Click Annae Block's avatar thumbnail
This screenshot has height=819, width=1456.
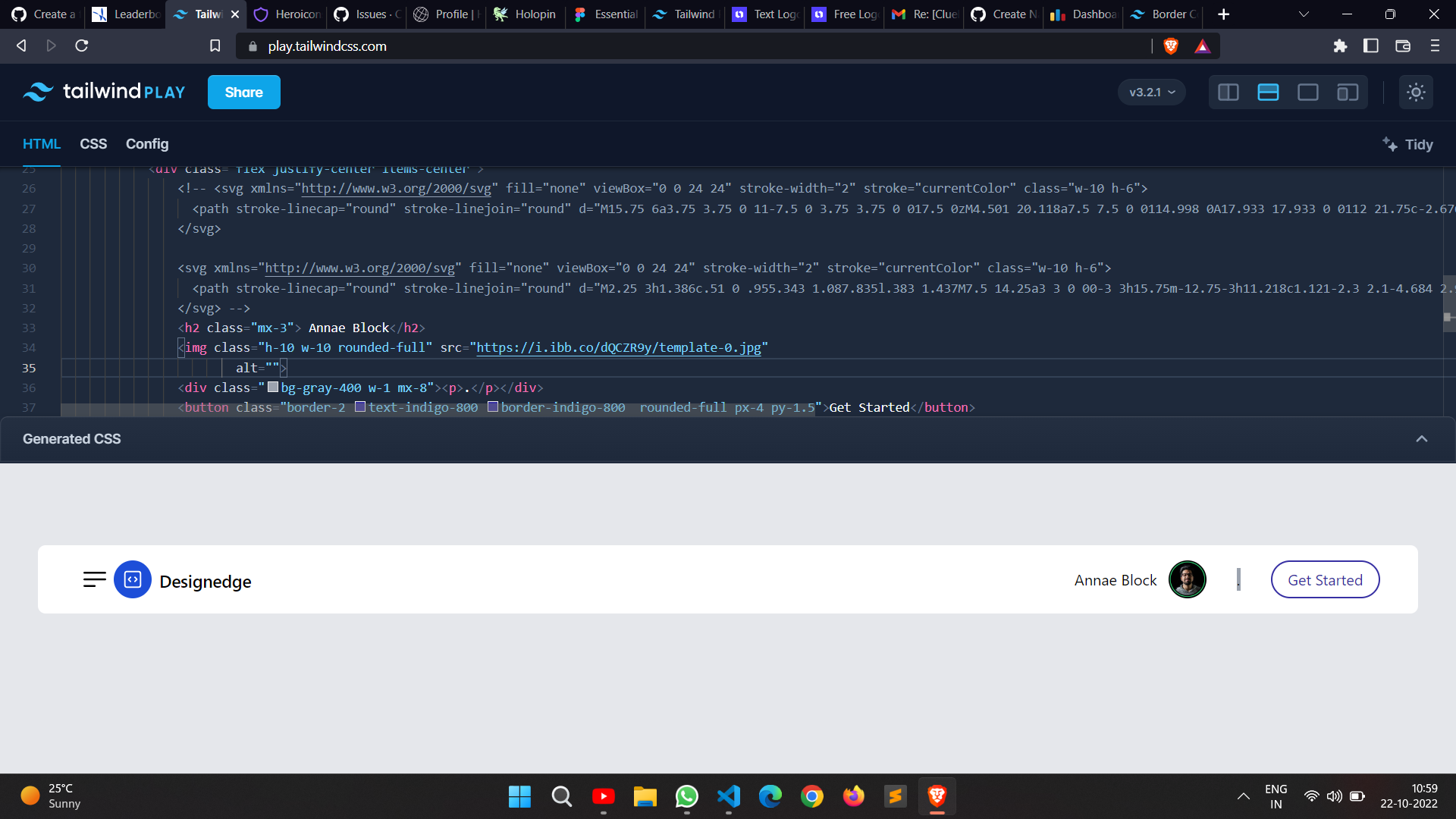(1187, 579)
